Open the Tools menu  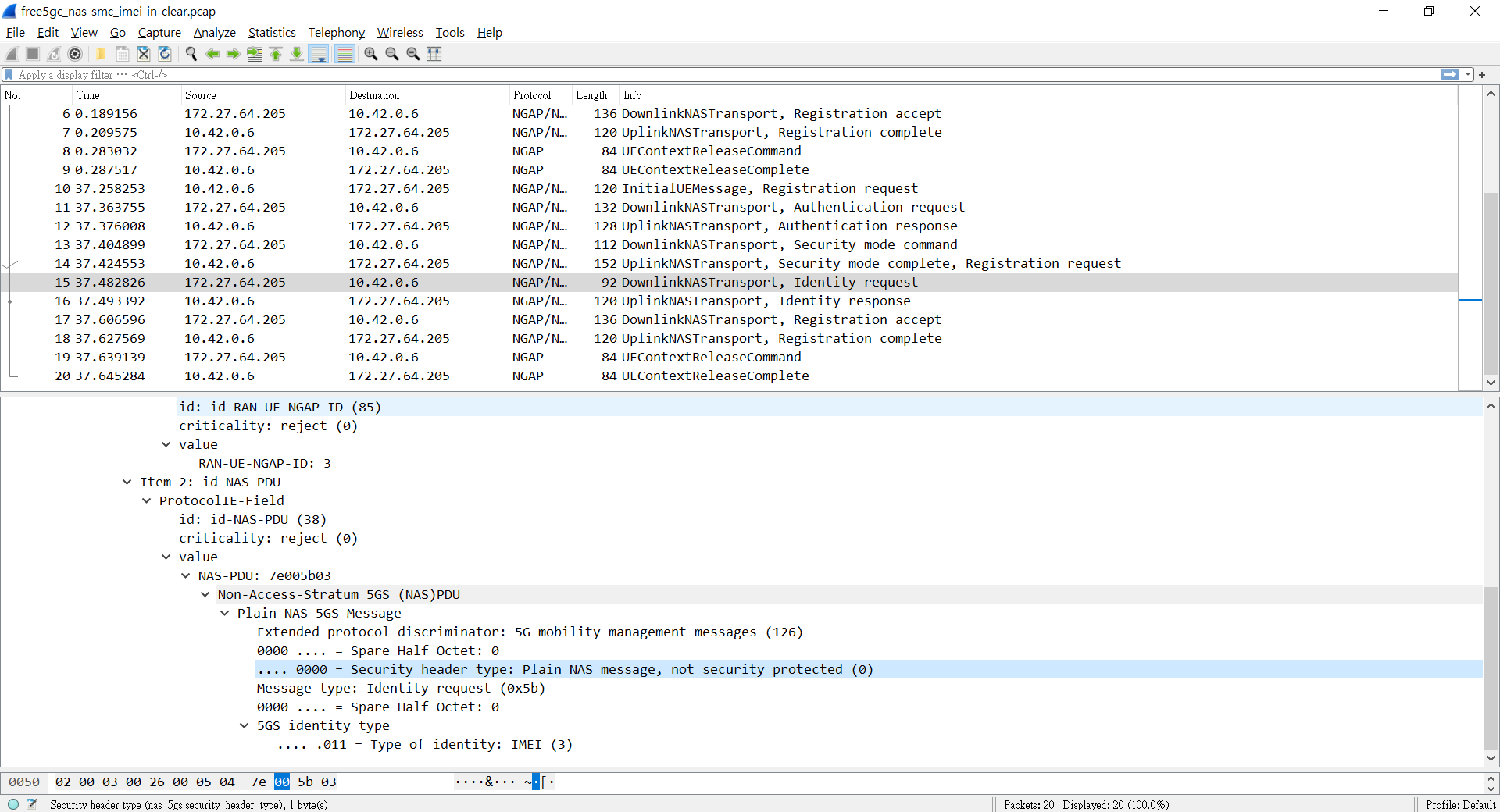click(450, 33)
